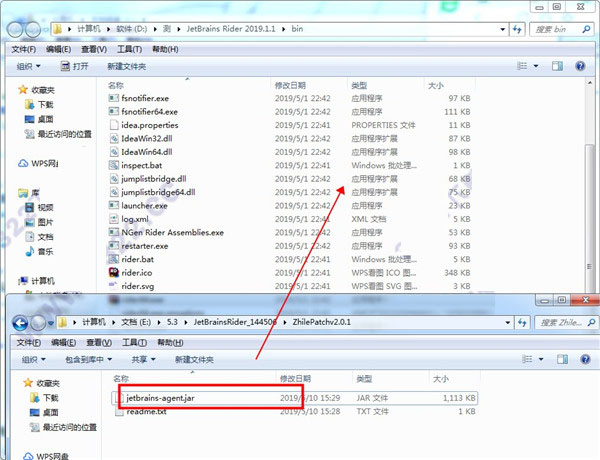Select the readme.txt file

(x=295, y=412)
